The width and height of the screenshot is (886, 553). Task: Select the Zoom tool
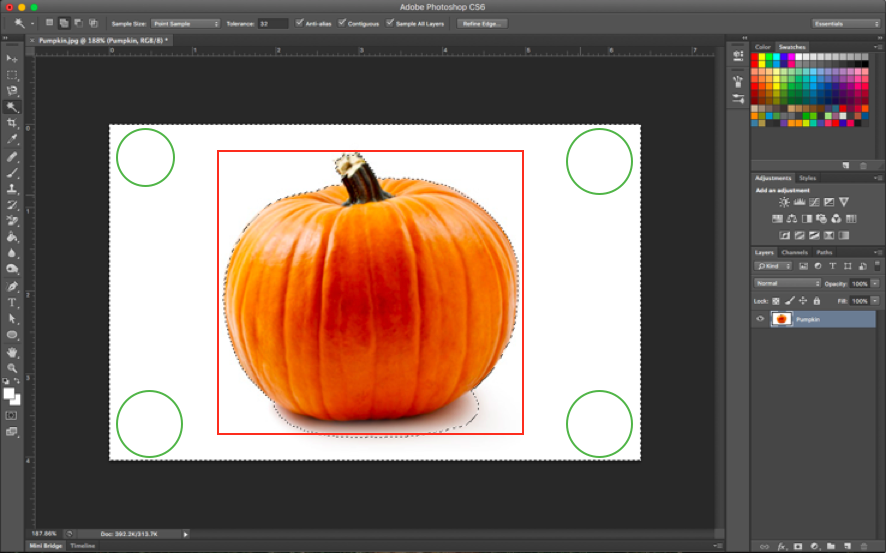click(12, 368)
